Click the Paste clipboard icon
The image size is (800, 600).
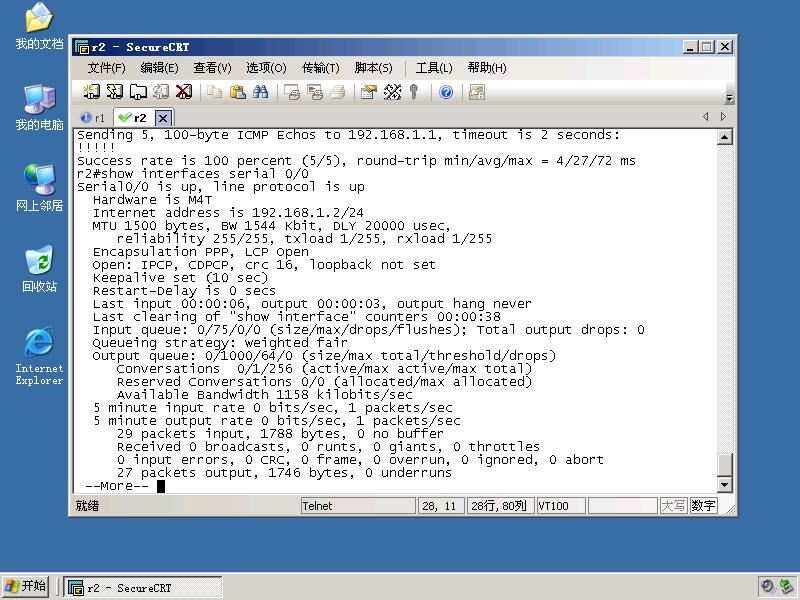(238, 92)
